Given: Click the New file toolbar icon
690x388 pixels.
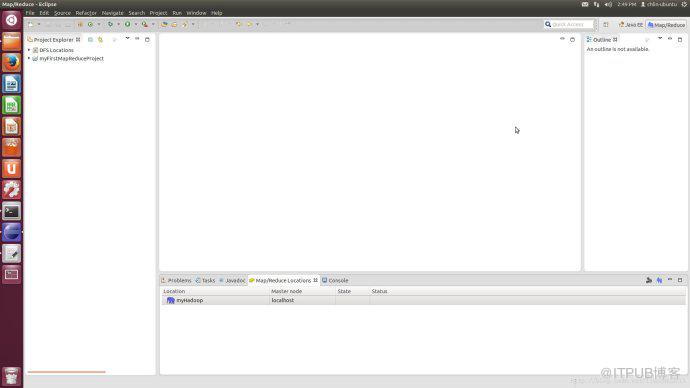Looking at the screenshot, I should 31,25.
